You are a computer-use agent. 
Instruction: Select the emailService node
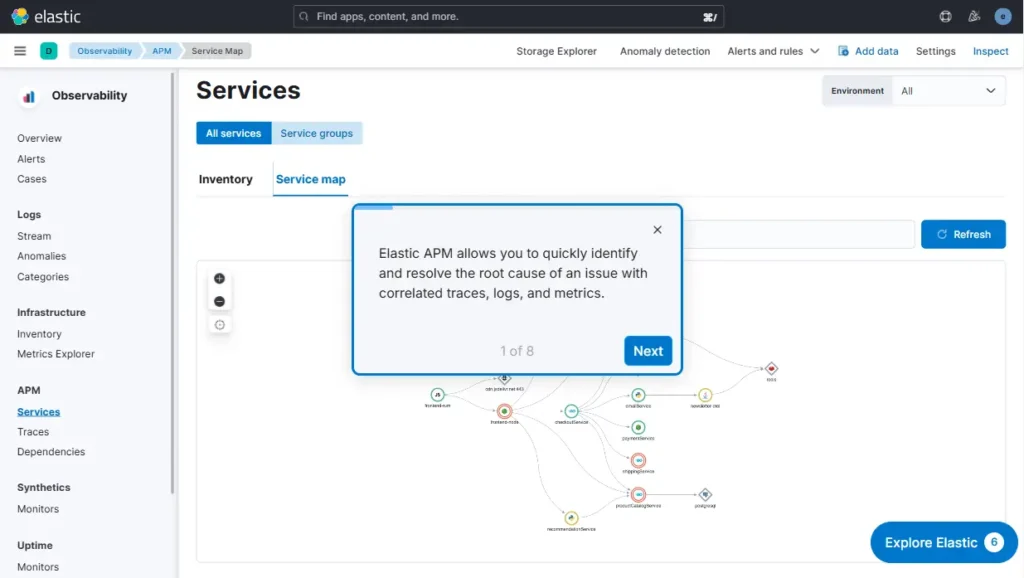[638, 394]
